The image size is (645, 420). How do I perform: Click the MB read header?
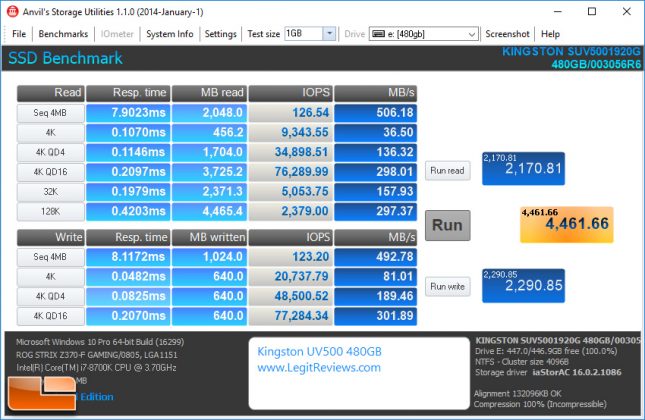209,93
